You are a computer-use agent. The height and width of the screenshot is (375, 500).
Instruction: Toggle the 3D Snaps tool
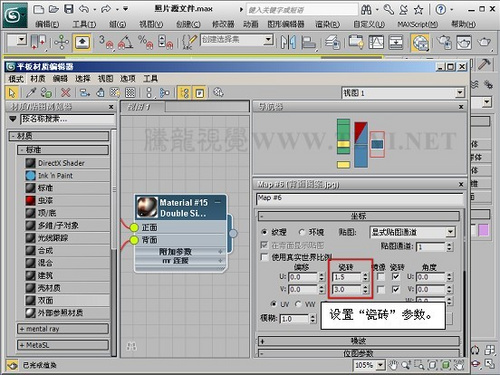(x=106, y=42)
